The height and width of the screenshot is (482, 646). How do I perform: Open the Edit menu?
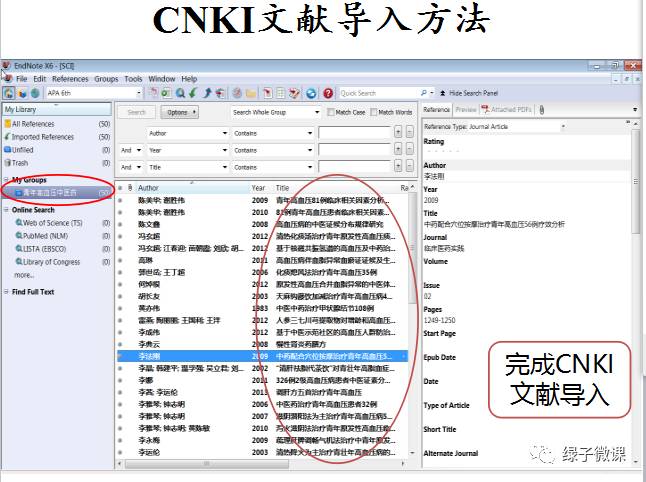40,79
